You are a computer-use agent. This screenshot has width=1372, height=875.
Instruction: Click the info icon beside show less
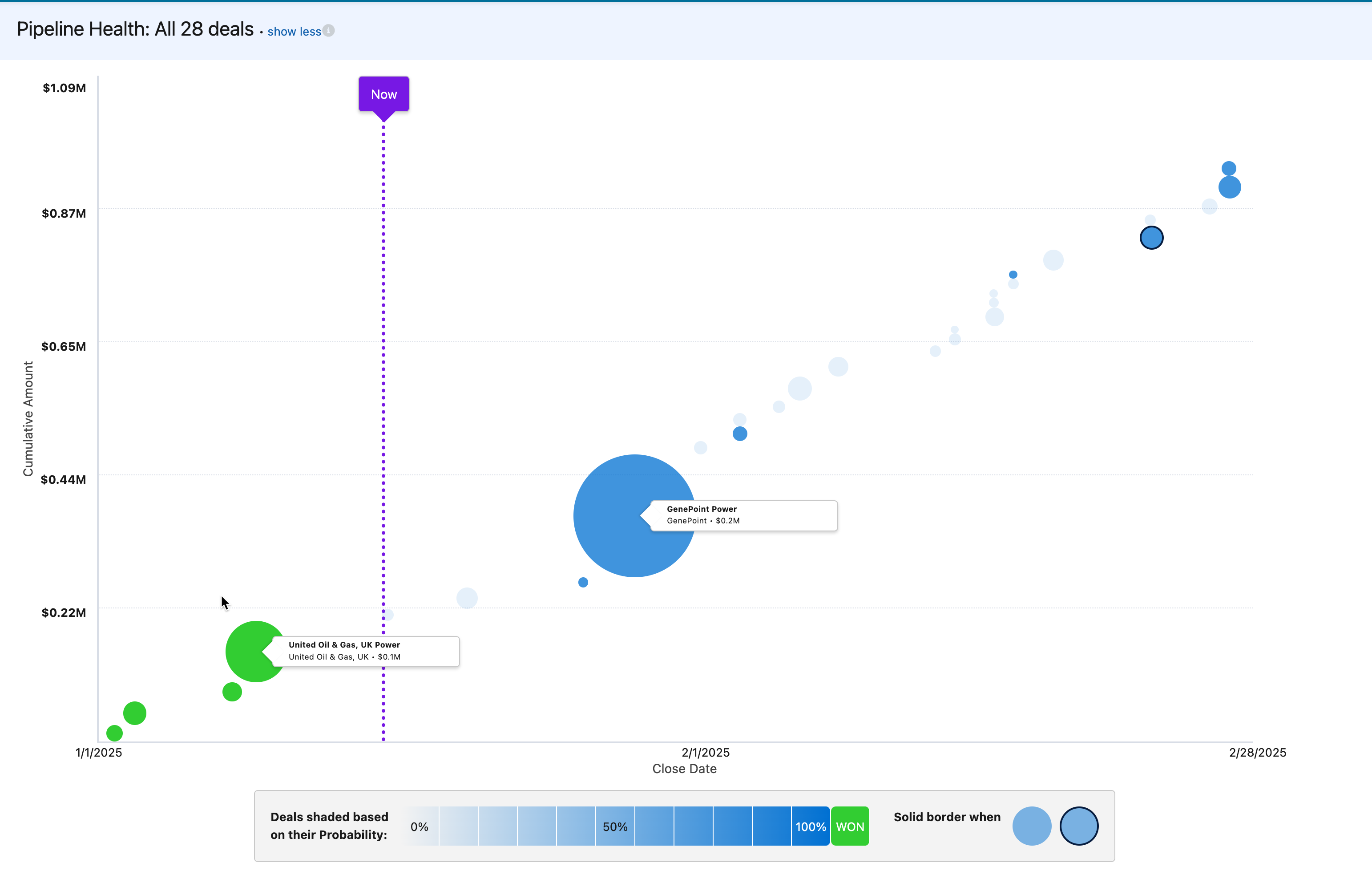pyautogui.click(x=329, y=31)
